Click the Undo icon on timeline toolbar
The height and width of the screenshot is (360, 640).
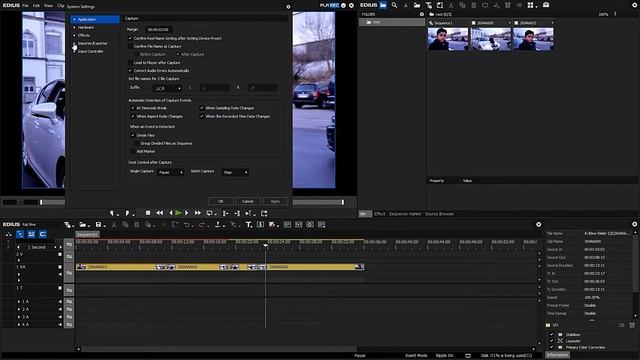(187, 224)
